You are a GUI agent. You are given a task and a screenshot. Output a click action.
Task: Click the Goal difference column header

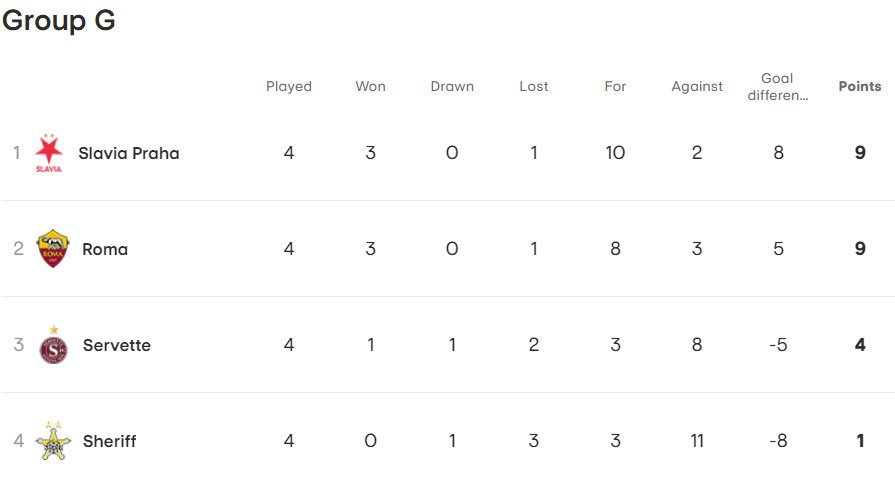[777, 86]
